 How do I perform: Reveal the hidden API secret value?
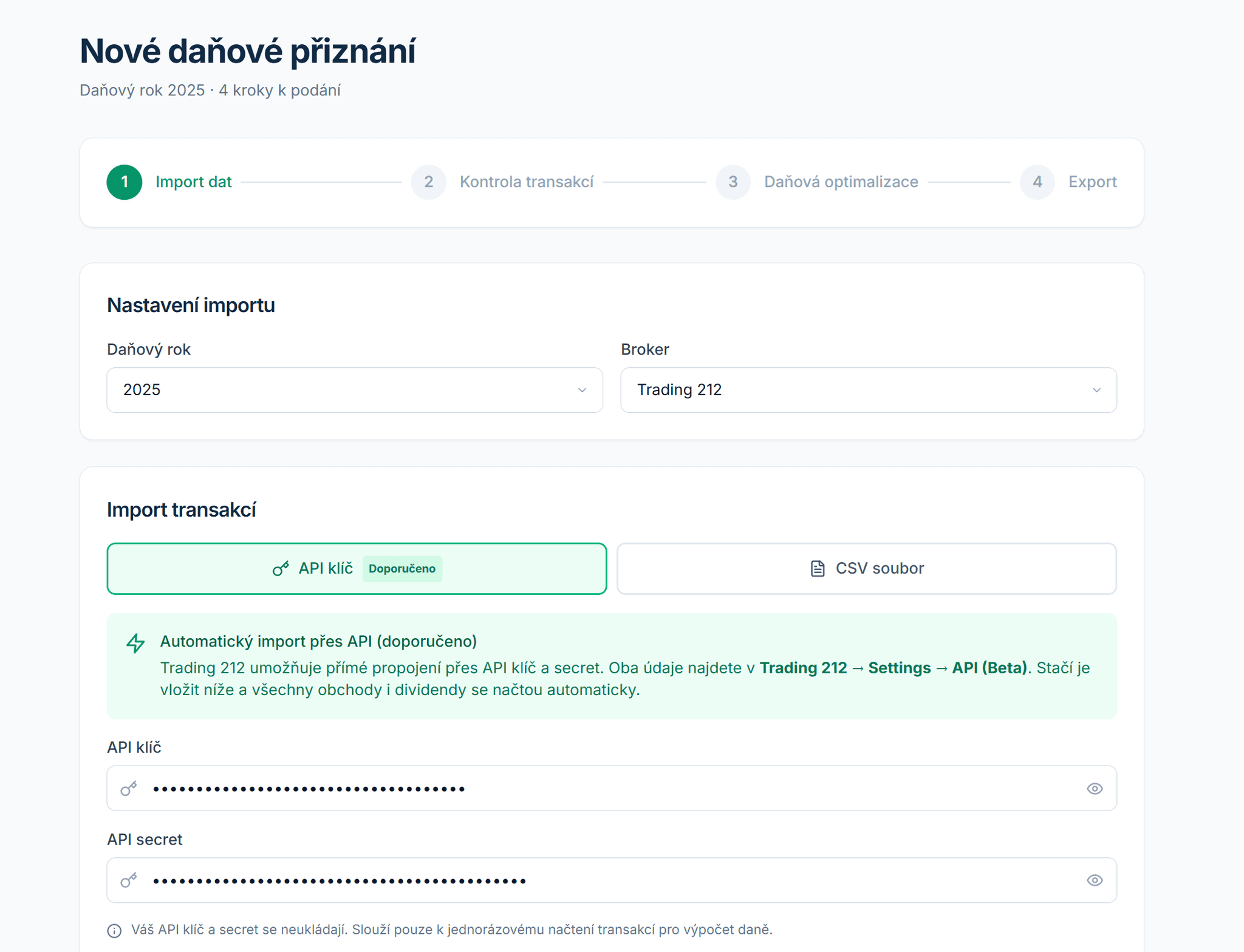[x=1095, y=880]
